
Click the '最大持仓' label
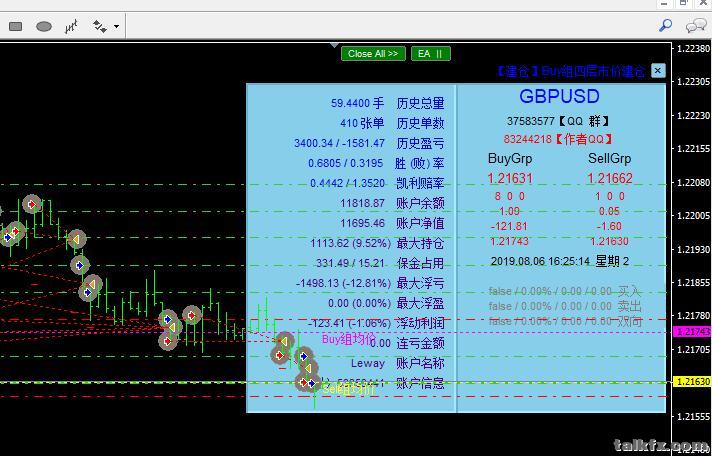420,243
